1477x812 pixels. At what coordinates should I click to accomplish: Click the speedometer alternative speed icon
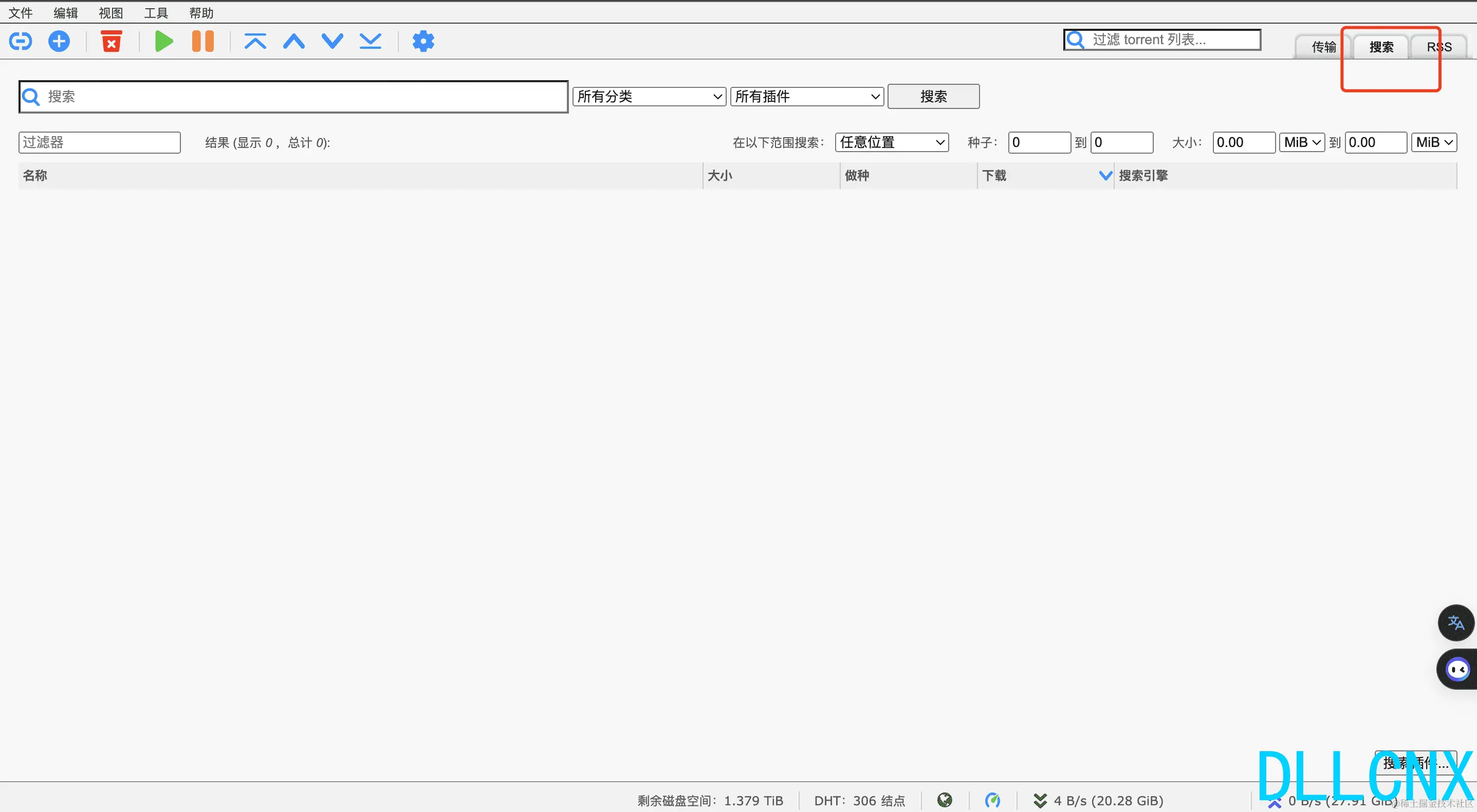point(992,800)
